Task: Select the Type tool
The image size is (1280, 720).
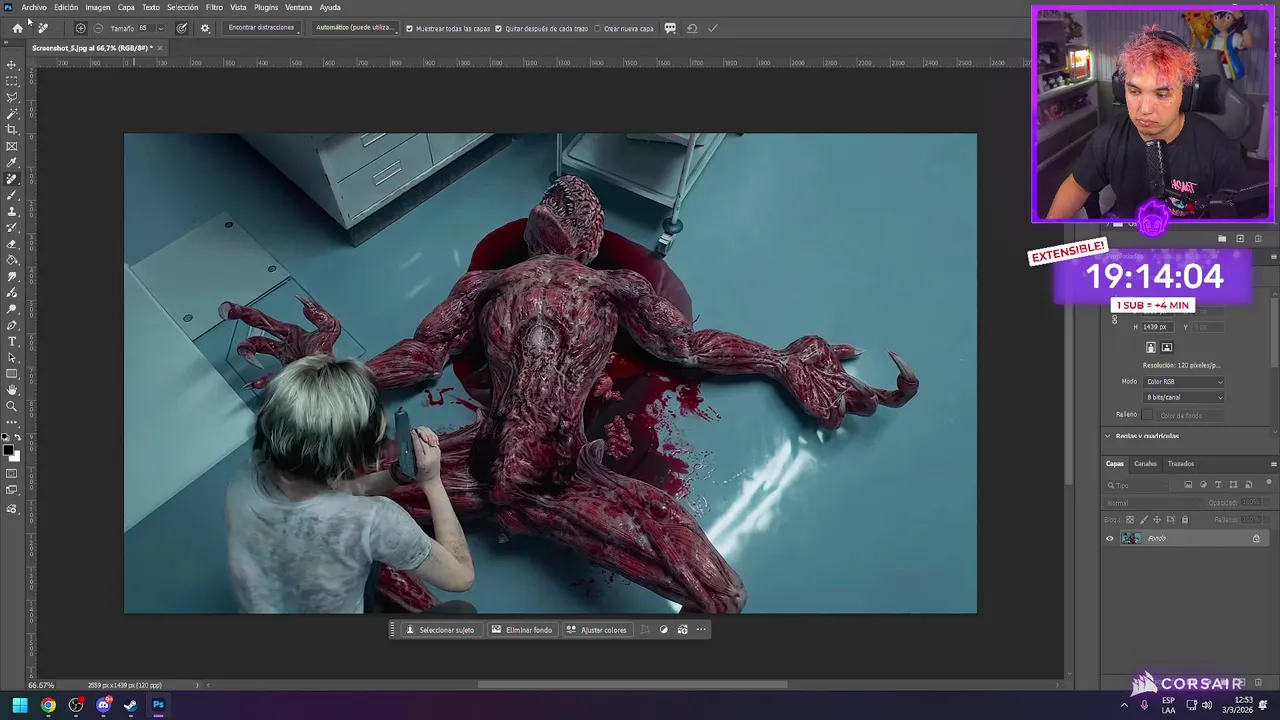Action: [12, 341]
